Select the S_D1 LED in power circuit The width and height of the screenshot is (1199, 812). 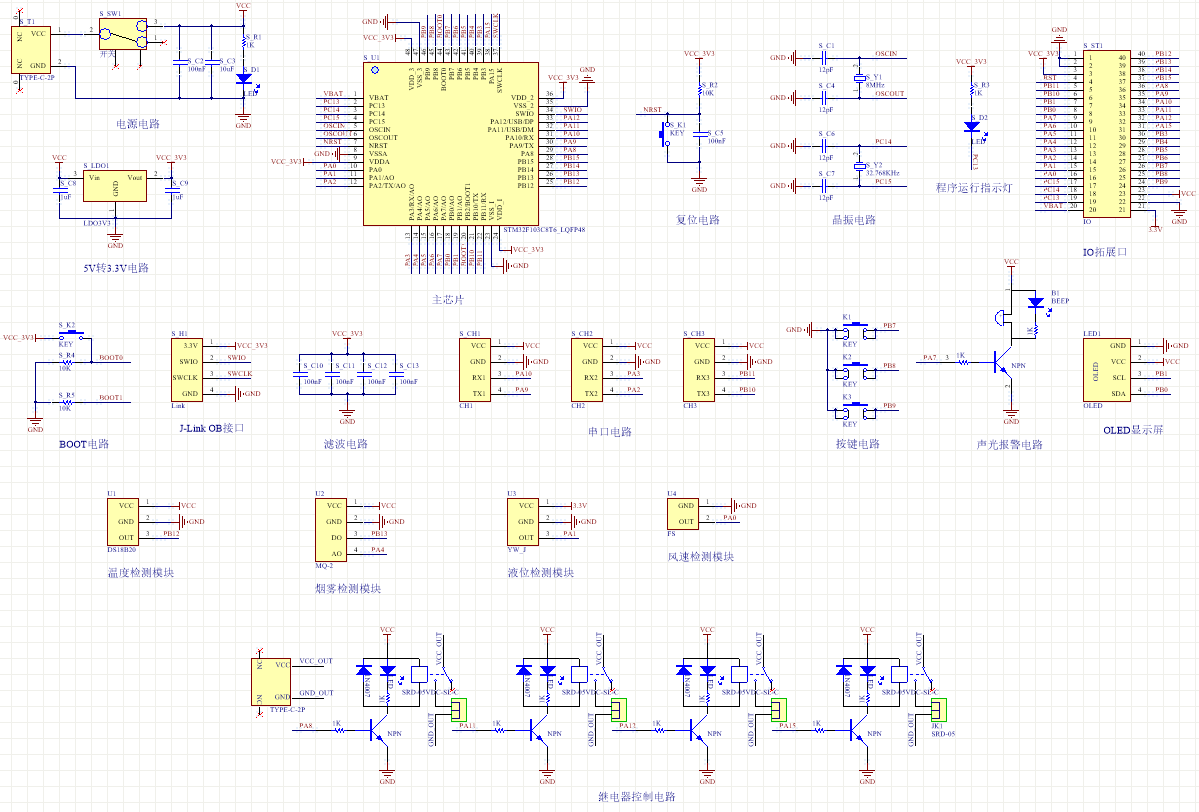coord(244,79)
